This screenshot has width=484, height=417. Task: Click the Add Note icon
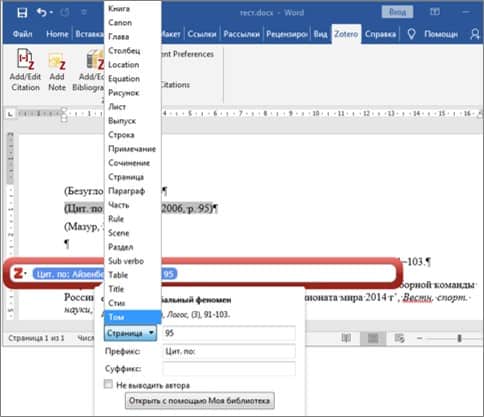(x=57, y=60)
